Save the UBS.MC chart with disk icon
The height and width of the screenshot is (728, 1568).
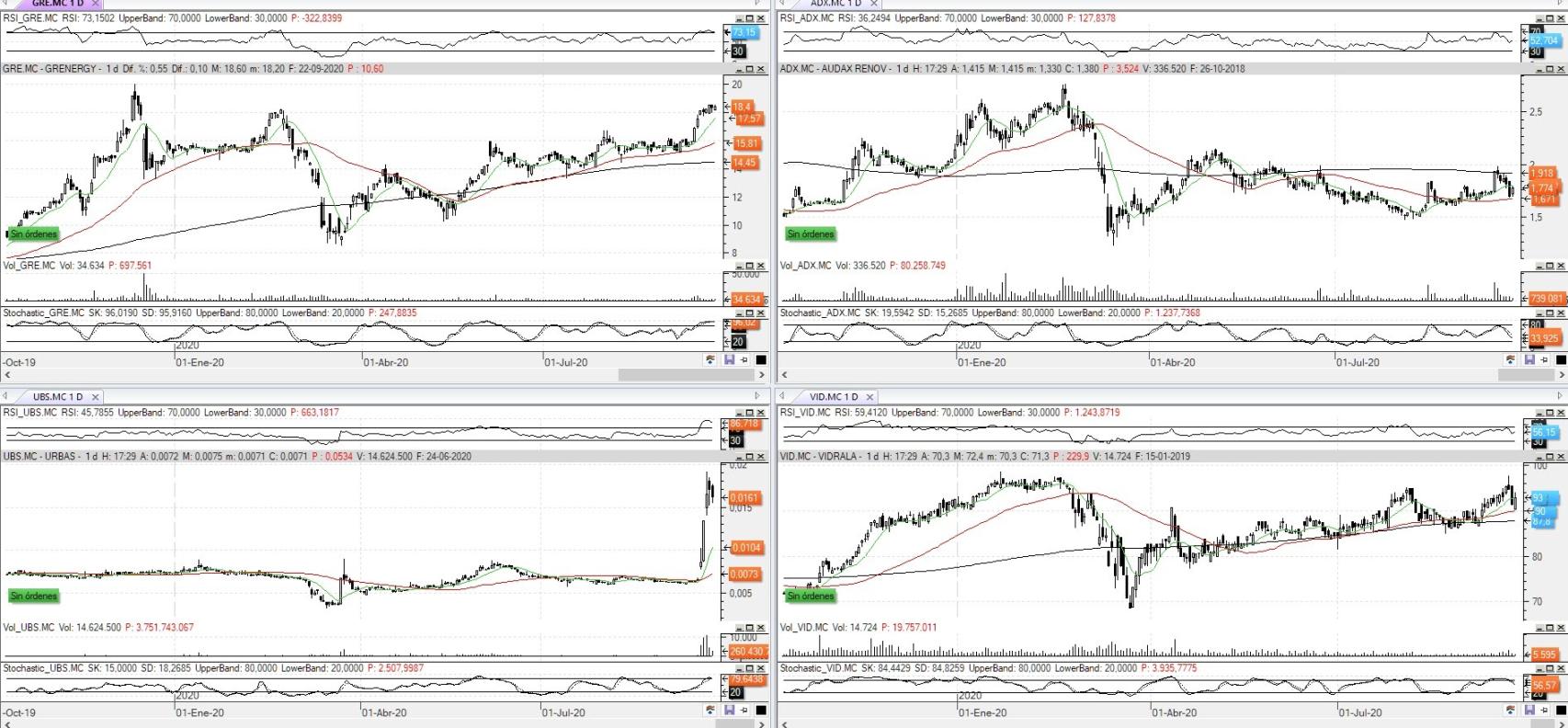(729, 710)
